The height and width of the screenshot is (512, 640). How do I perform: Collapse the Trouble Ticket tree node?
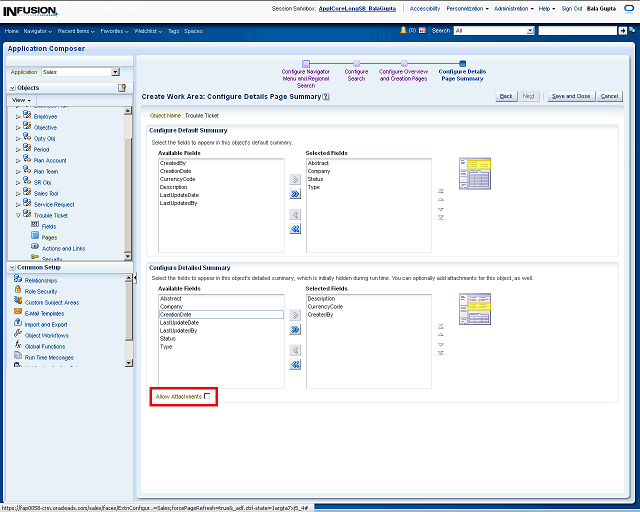pos(17,215)
